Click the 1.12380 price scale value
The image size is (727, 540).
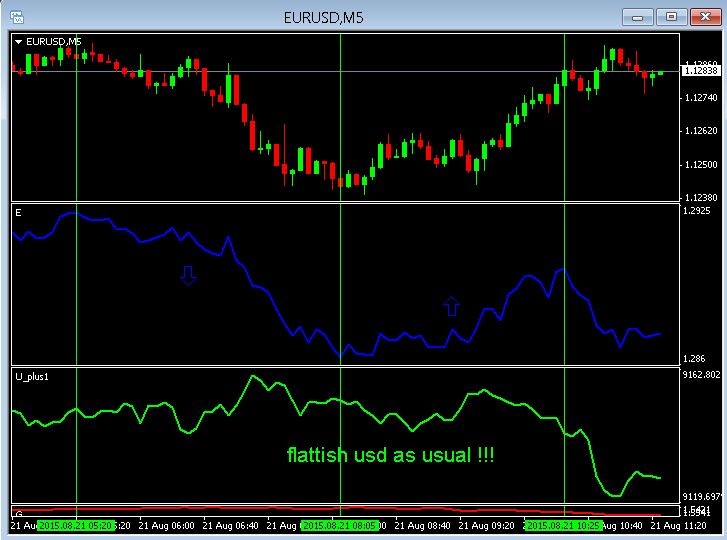pyautogui.click(x=701, y=197)
